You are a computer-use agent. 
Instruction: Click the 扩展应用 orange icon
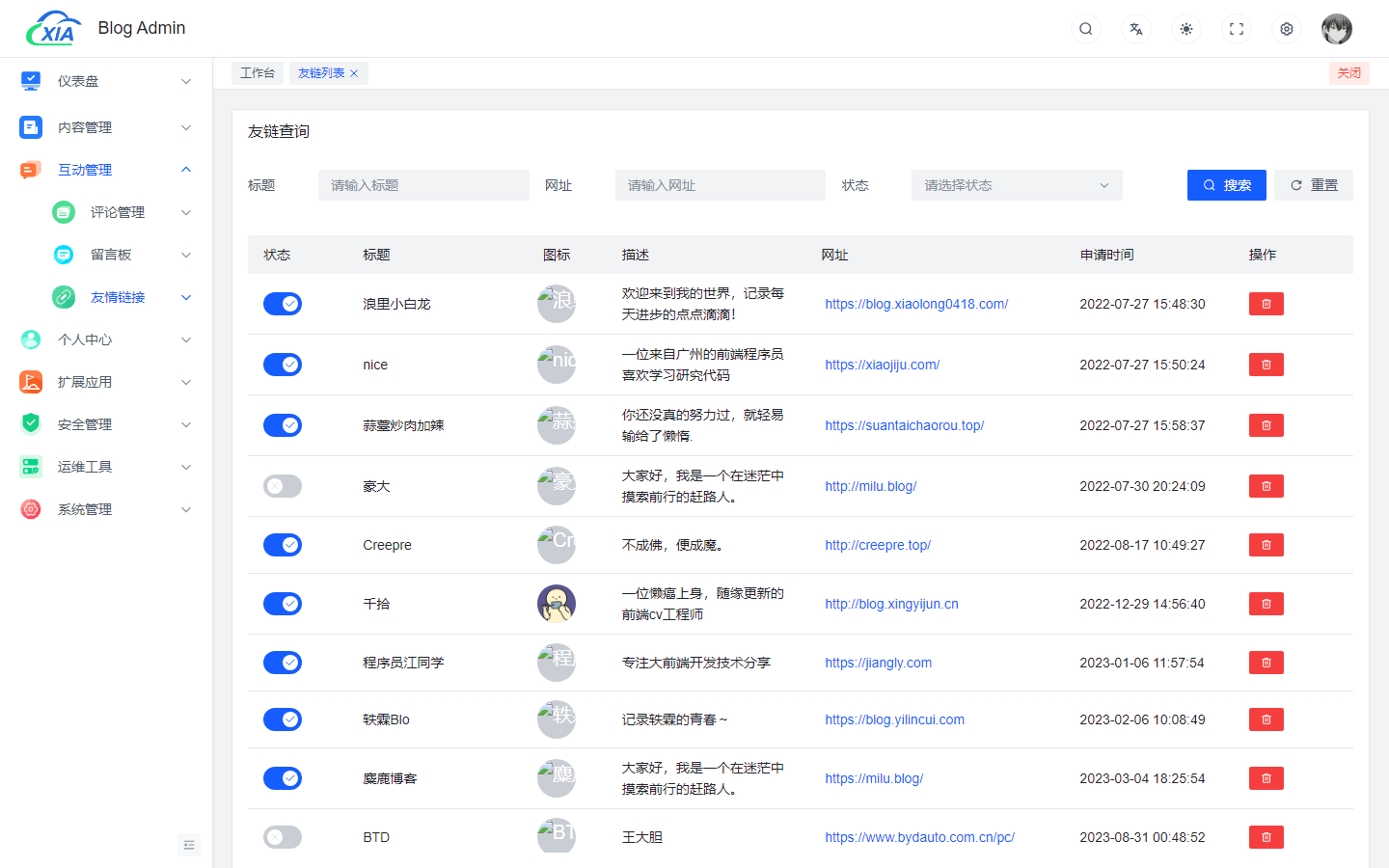[31, 382]
